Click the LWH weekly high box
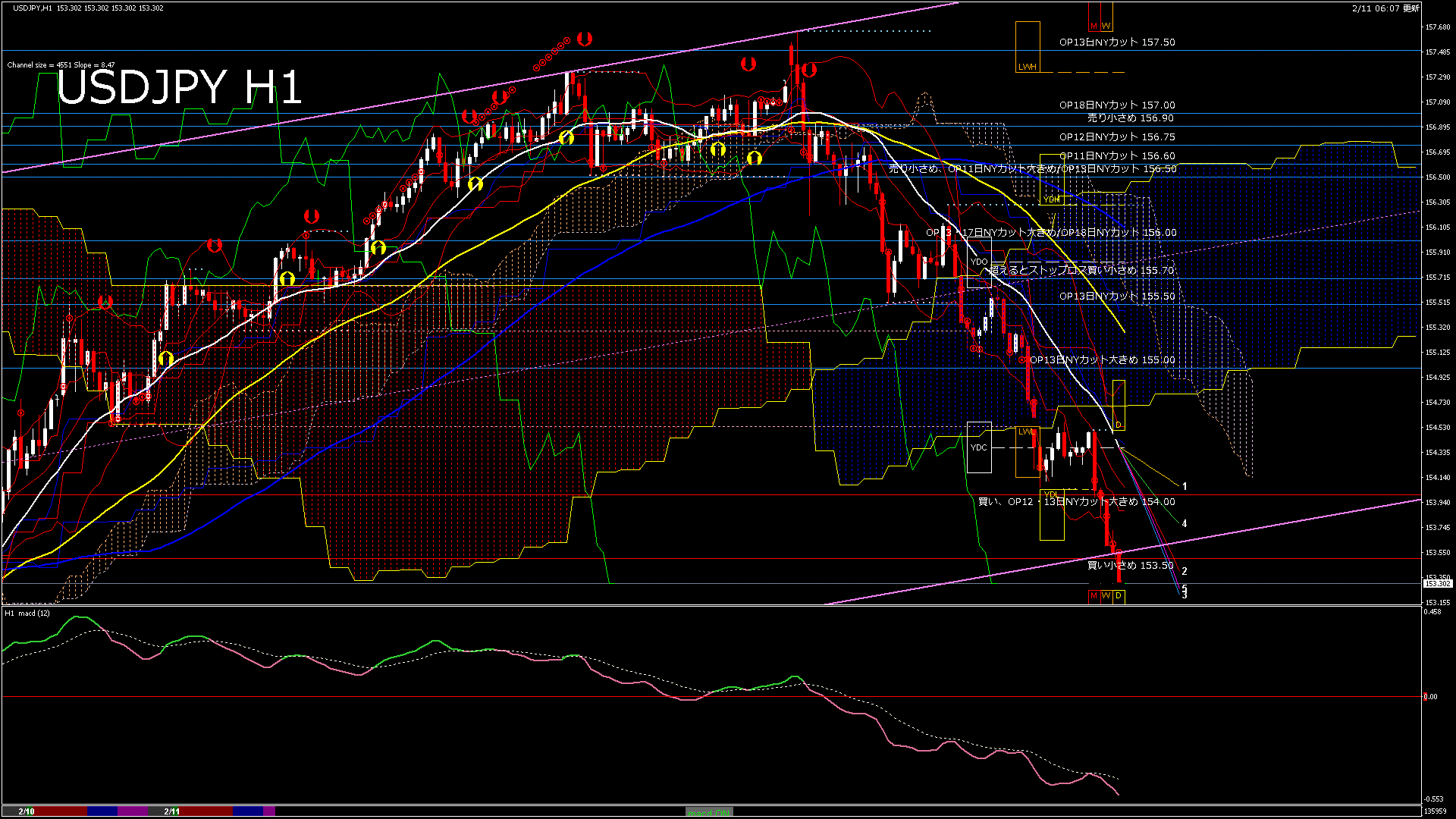This screenshot has height=819, width=1456. click(x=1028, y=47)
